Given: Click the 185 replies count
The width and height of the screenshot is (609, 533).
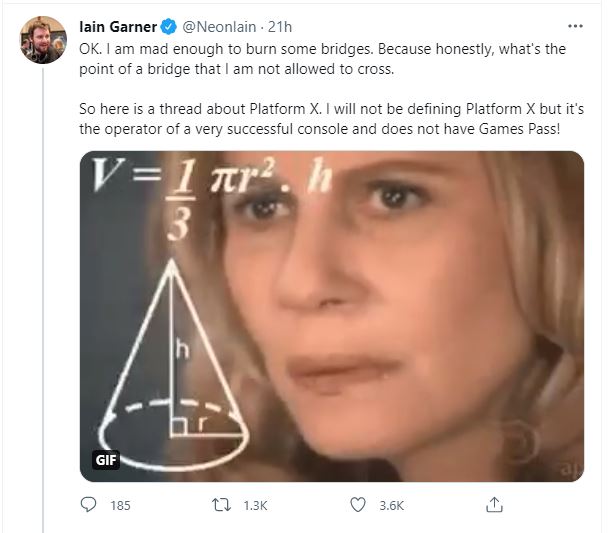Looking at the screenshot, I should click(x=120, y=506).
